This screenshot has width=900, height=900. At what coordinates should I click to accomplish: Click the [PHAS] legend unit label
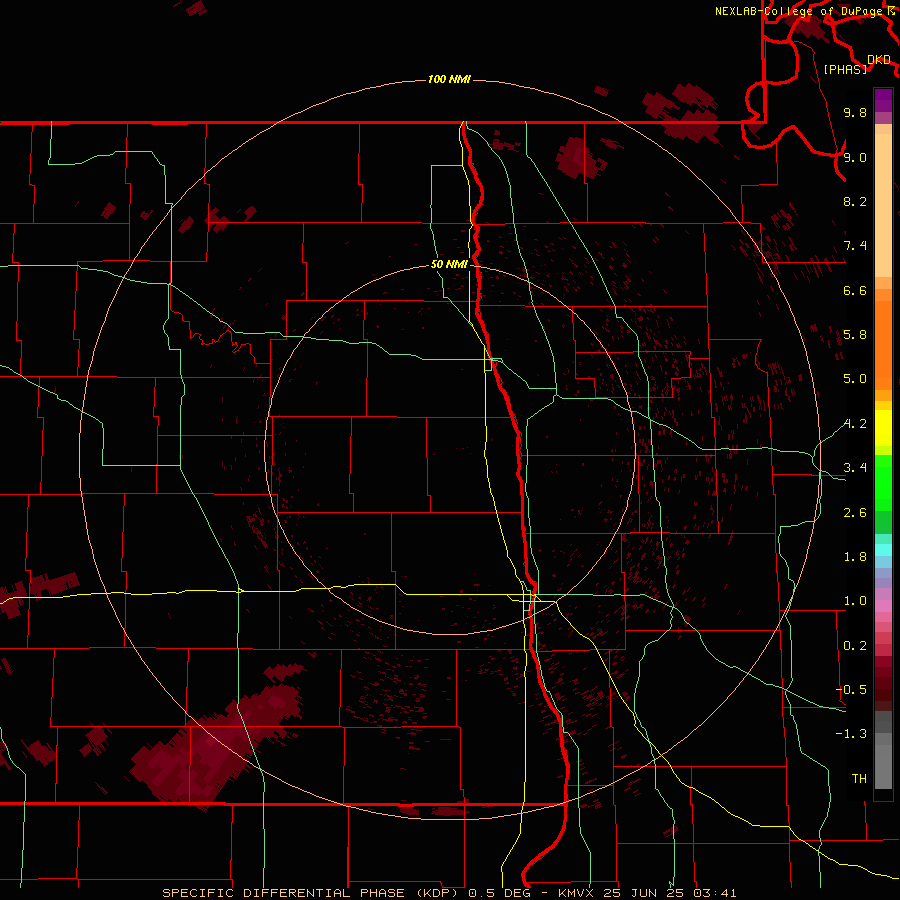[845, 69]
